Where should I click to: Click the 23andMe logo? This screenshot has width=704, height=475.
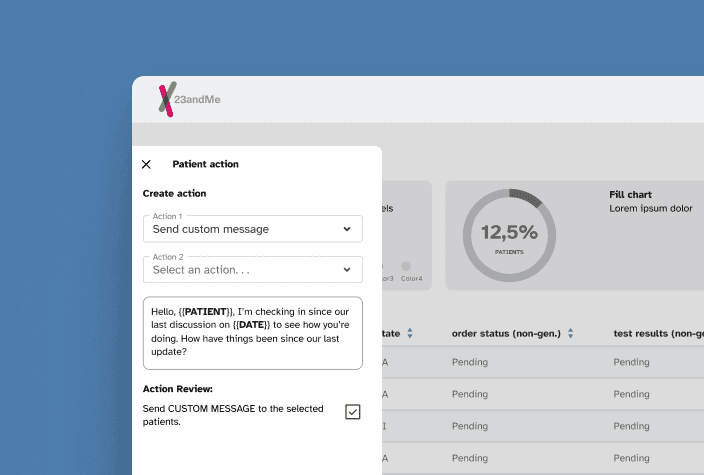click(189, 99)
